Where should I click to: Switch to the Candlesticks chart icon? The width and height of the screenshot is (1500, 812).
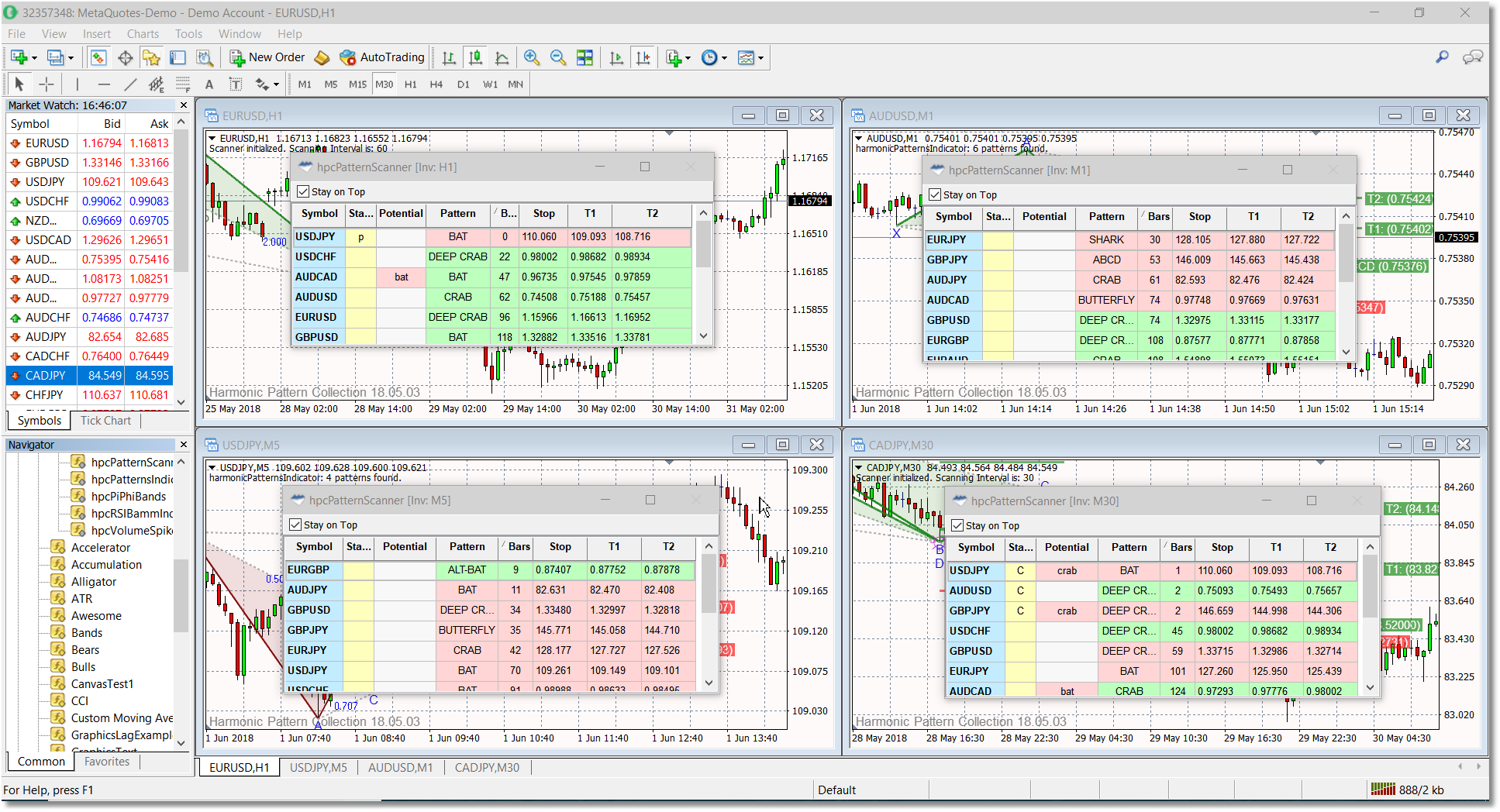476,57
